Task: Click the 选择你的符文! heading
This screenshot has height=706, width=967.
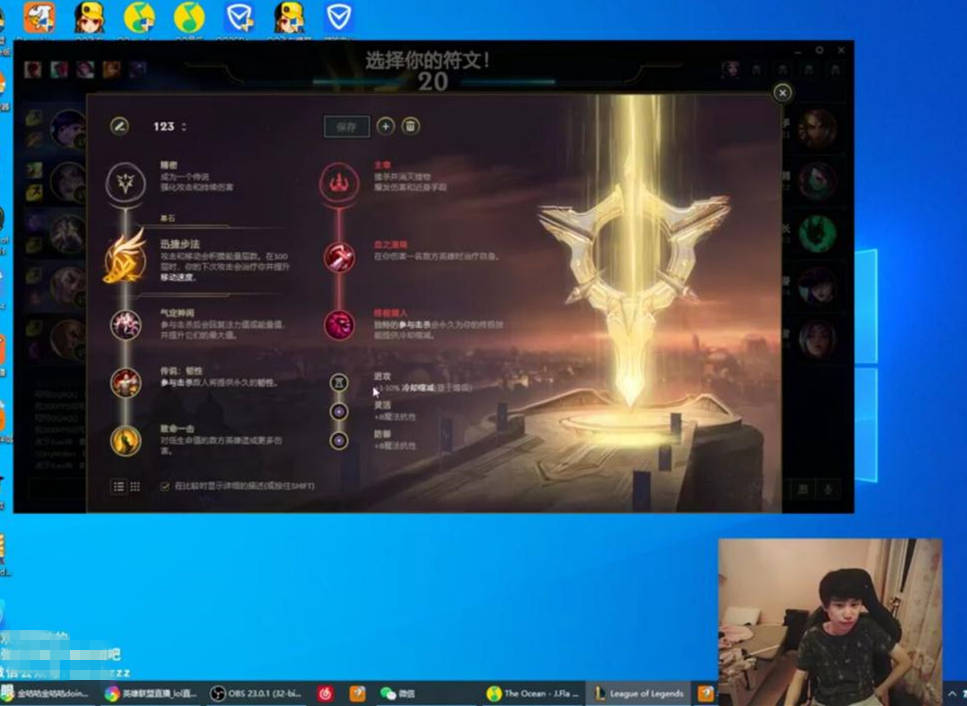Action: 427,60
